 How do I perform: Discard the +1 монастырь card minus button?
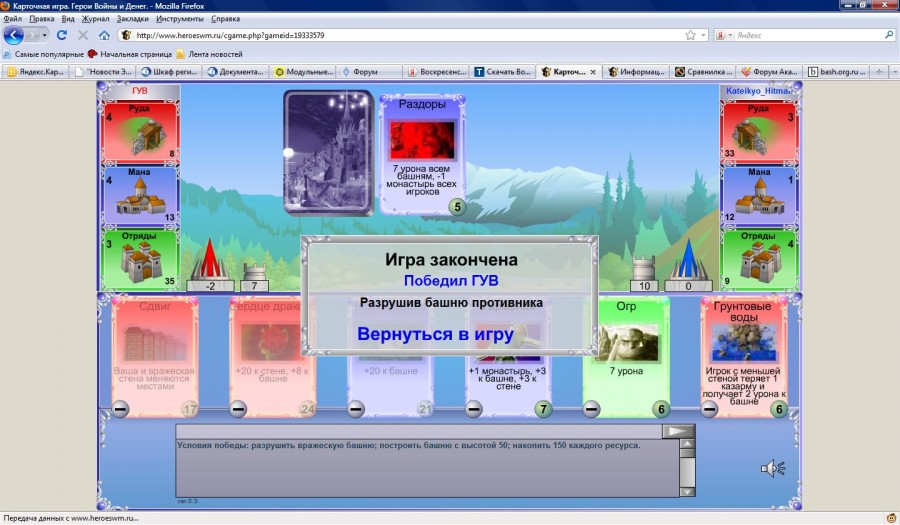474,409
